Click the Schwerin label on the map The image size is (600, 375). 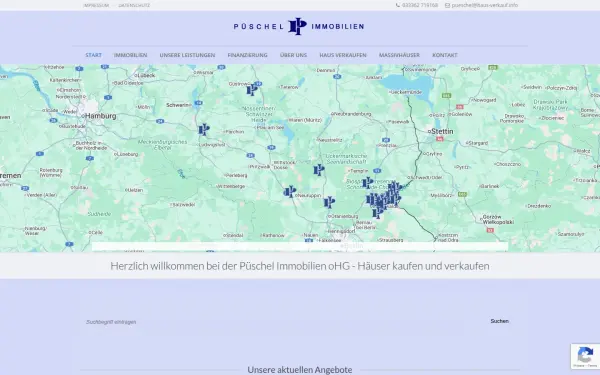coord(178,105)
